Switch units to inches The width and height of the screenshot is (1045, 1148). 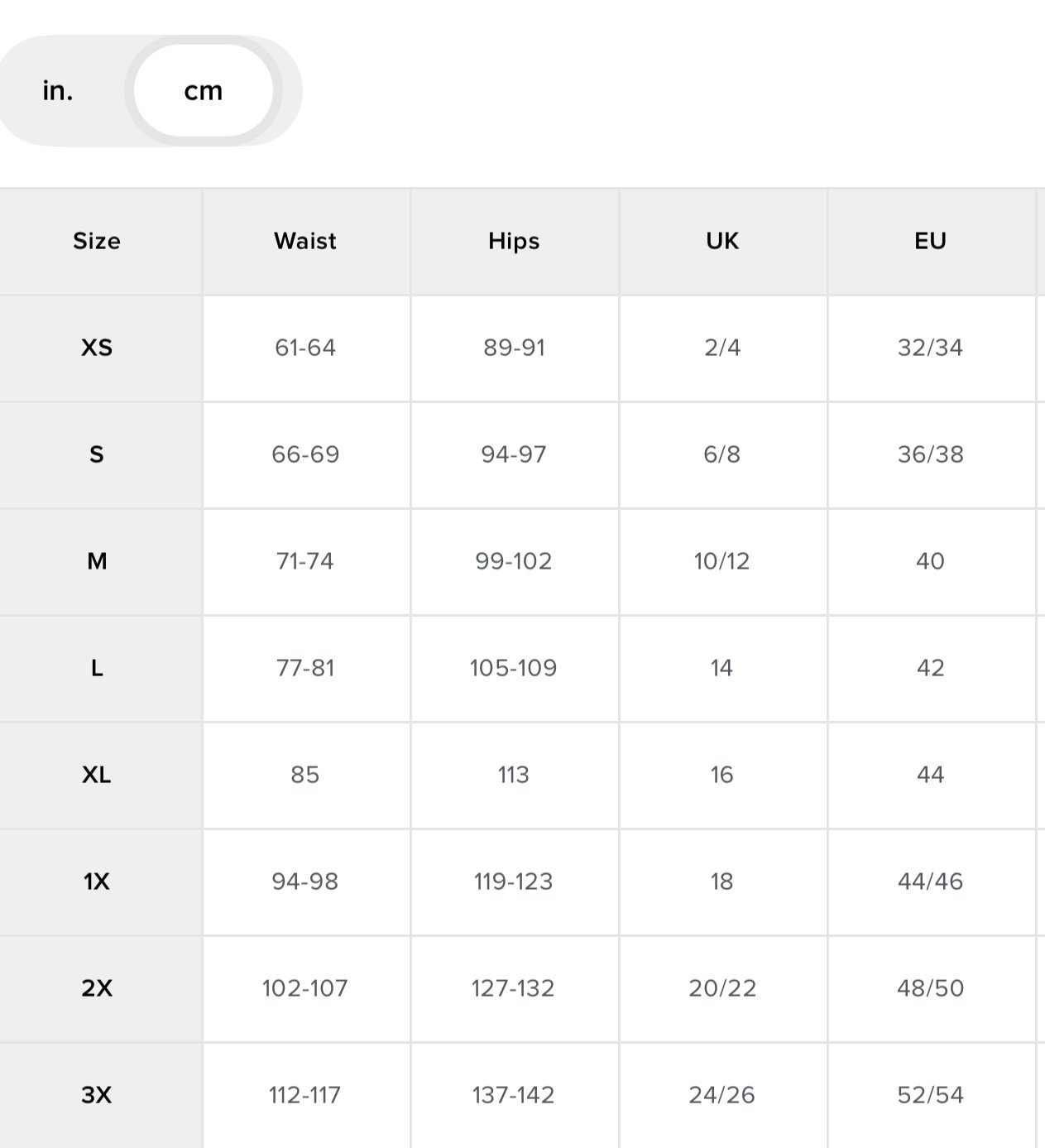(58, 91)
